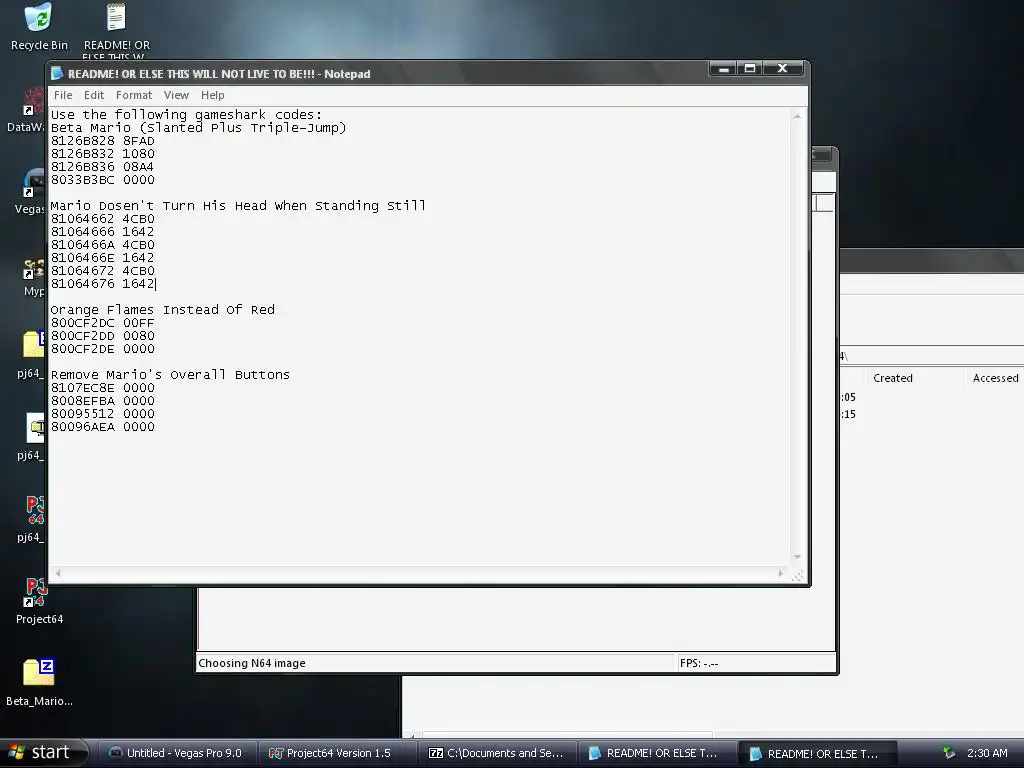
Task: Click the code line '8106466E 1642'
Action: point(103,258)
